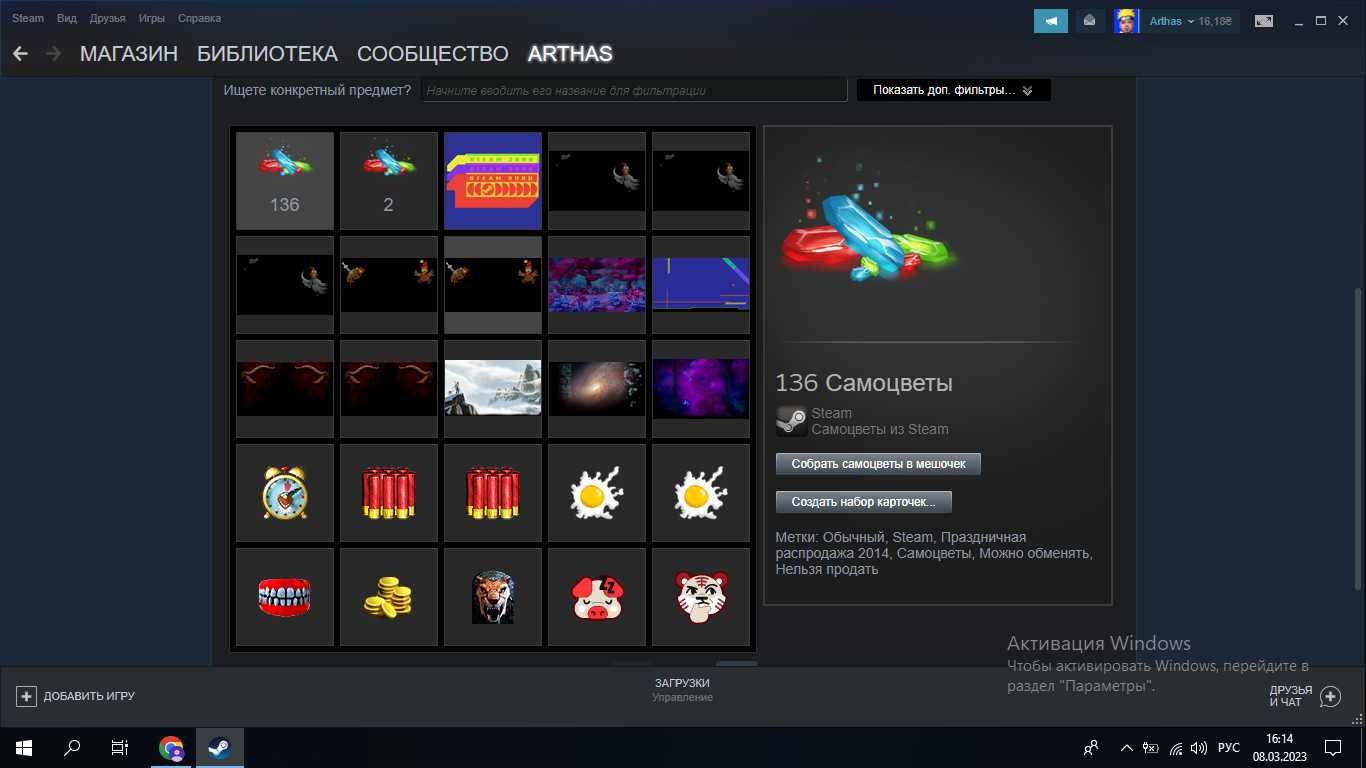Select the 136 gems inventory item
The height and width of the screenshot is (768, 1366).
point(285,181)
